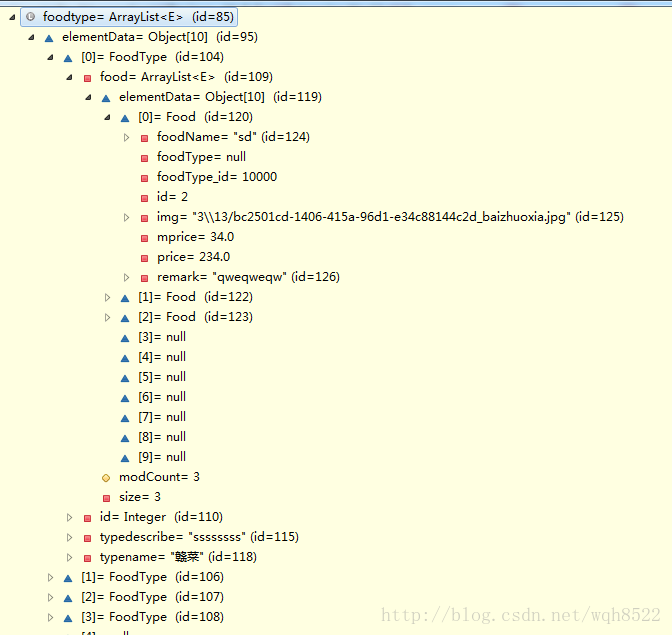Screen dimensions: 672x635
Task: Click the blue triangle icon beside elementData (id=95)
Action: 49,37
